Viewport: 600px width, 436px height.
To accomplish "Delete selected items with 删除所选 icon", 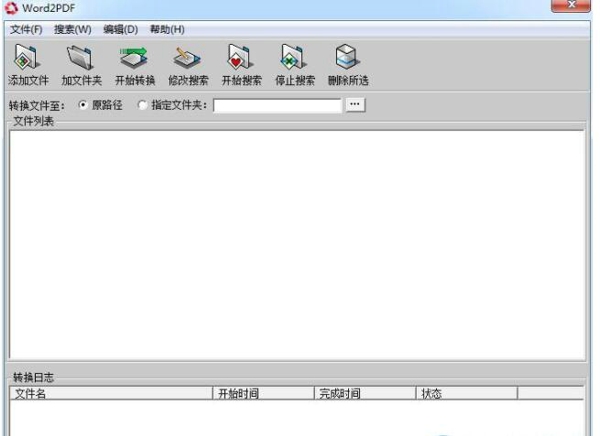I will 347,59.
